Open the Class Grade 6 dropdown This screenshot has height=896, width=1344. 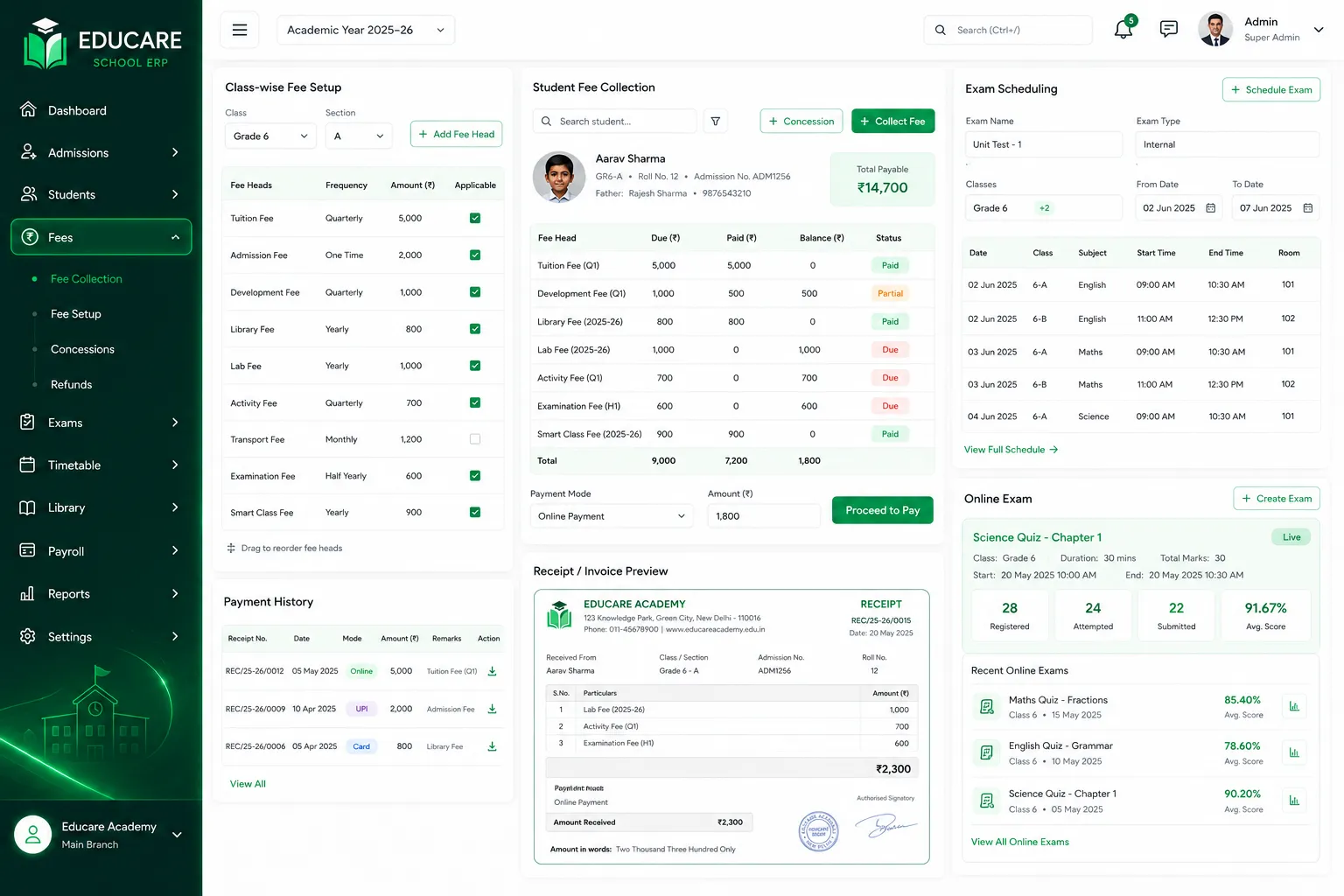[270, 136]
